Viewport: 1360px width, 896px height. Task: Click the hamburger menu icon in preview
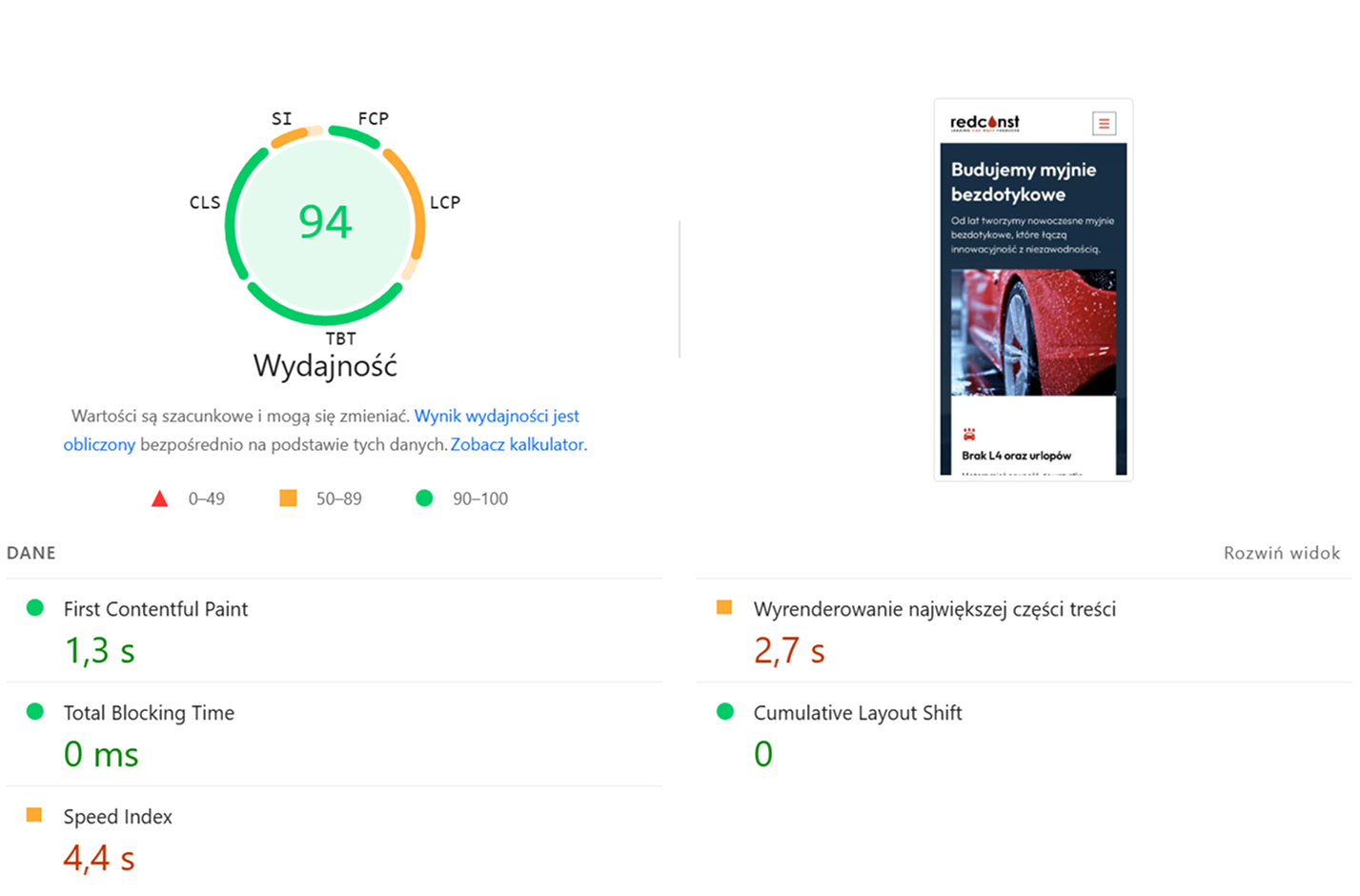[1104, 123]
